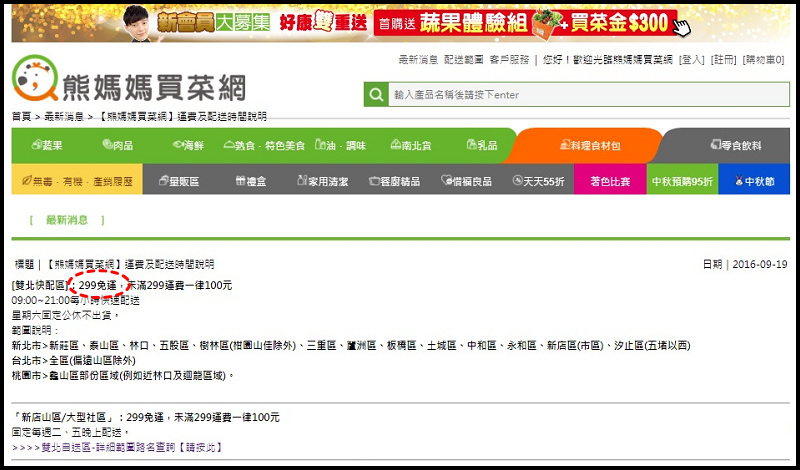Open the 南北貨 category
The image size is (800, 470).
click(x=411, y=145)
